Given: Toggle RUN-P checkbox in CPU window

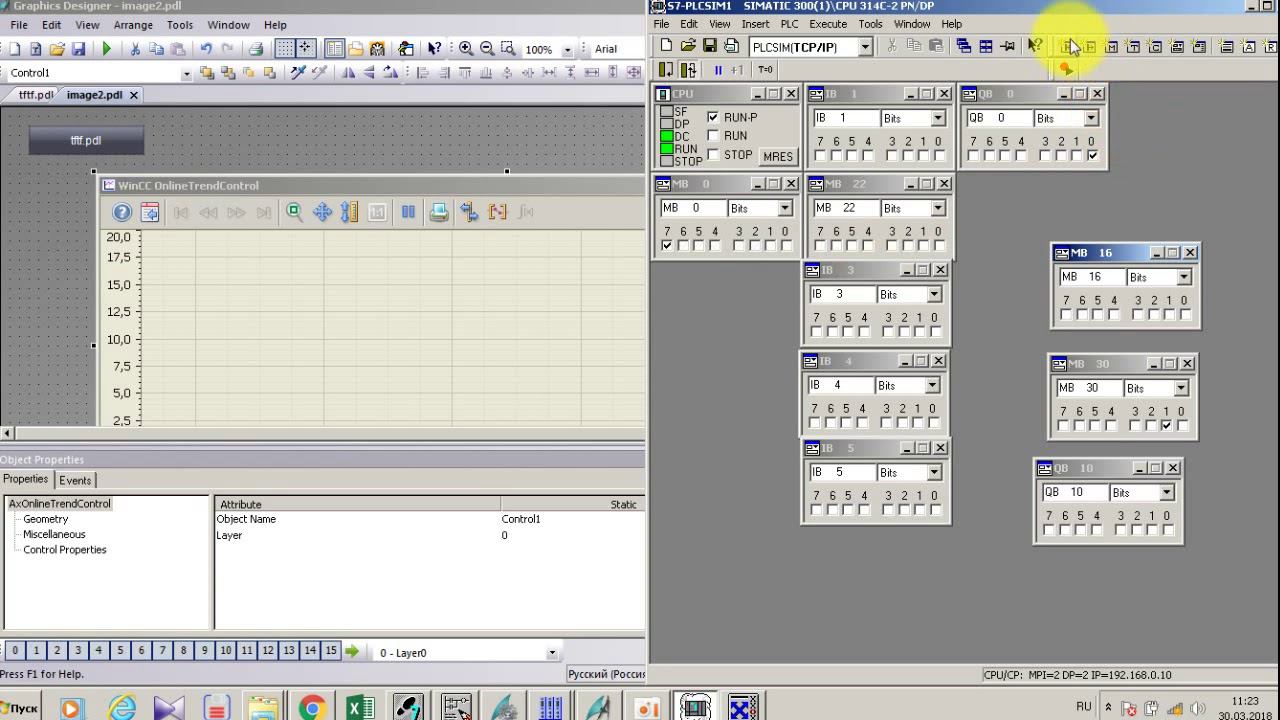Looking at the screenshot, I should click(713, 117).
